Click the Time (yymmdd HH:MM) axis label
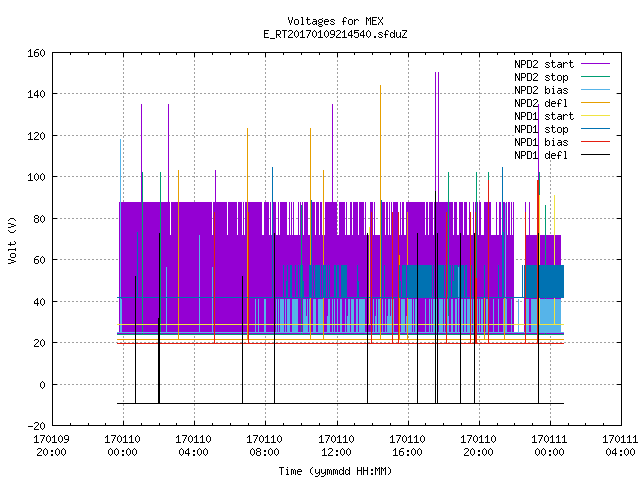Image resolution: width=640 pixels, height=480 pixels. pyautogui.click(x=335, y=471)
